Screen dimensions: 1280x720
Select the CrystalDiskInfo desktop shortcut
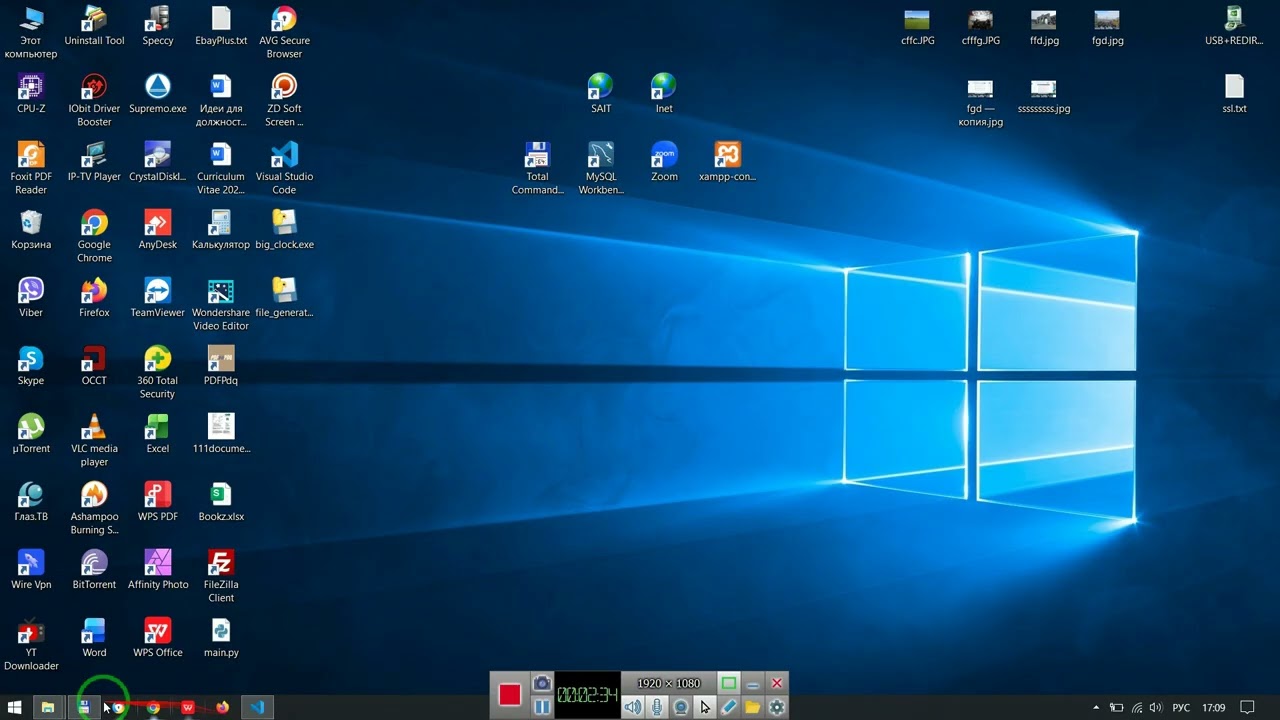pyautogui.click(x=158, y=162)
